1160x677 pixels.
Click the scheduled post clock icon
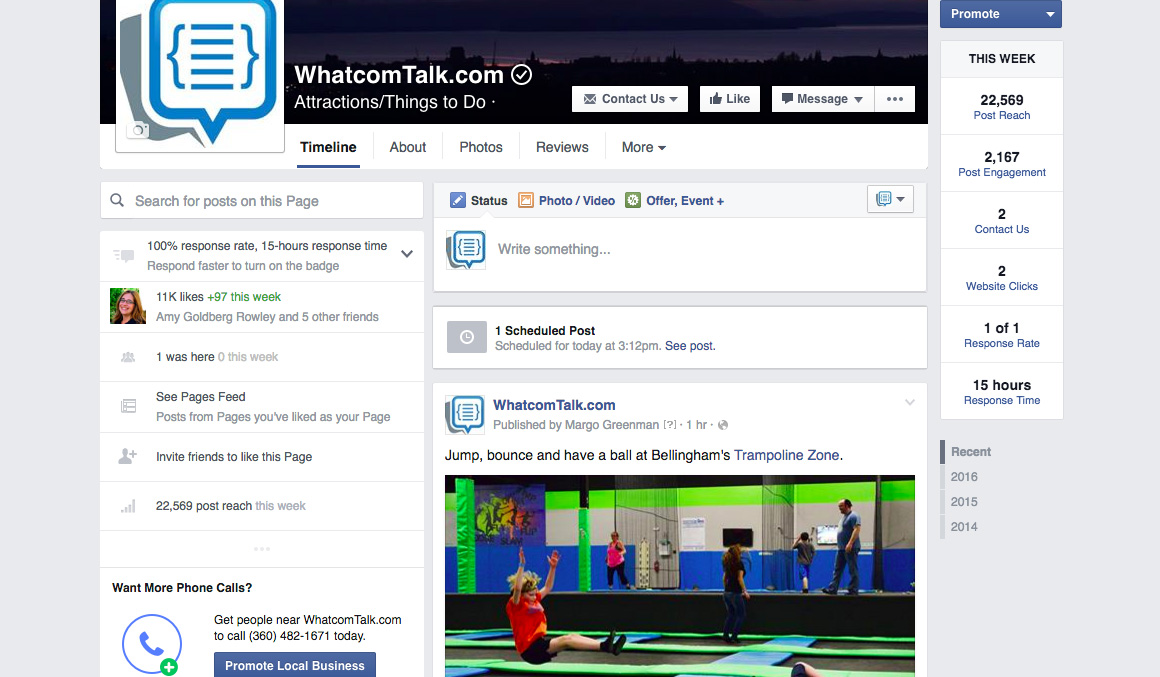[x=467, y=337]
